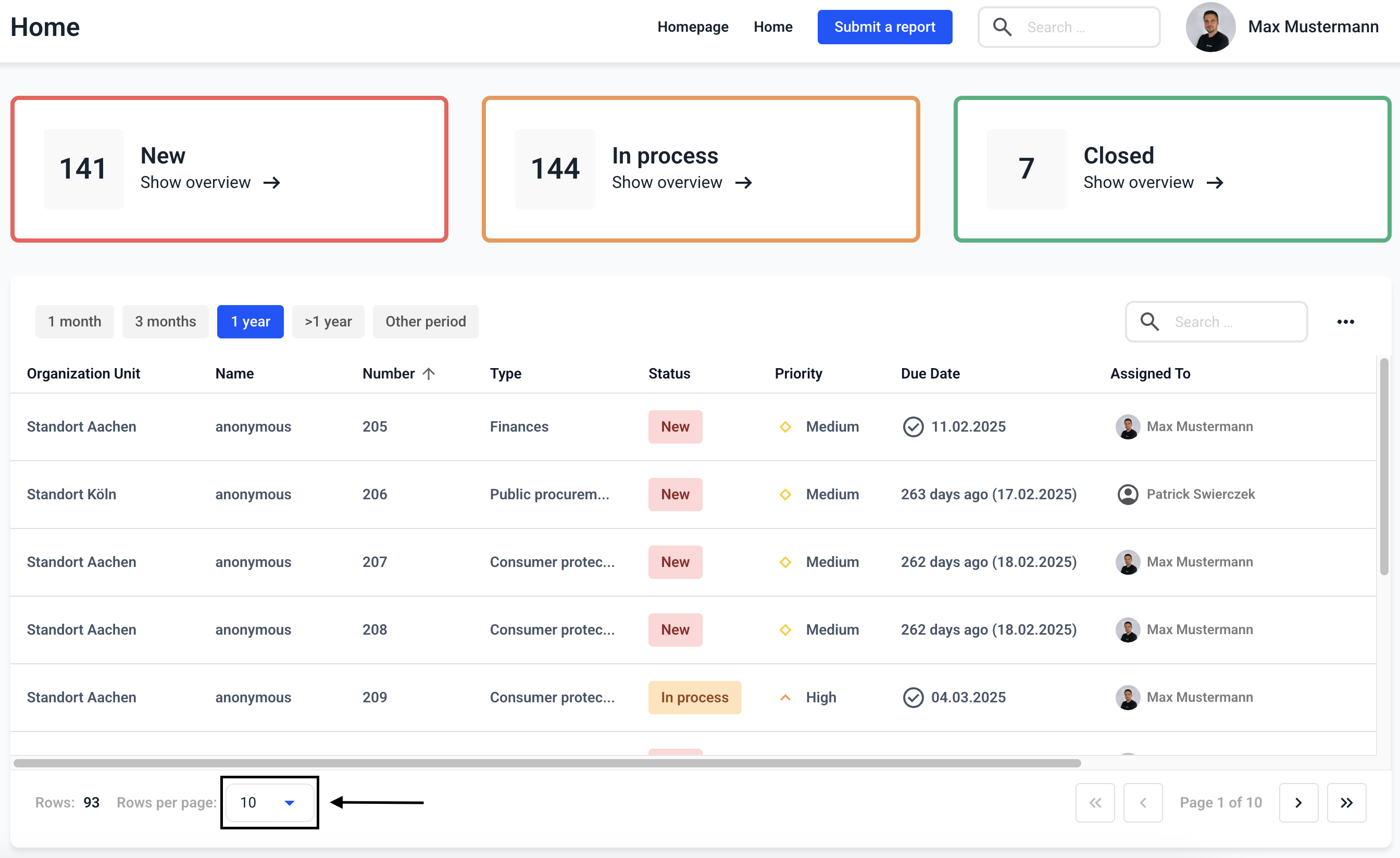The image size is (1400, 858).
Task: Open Homepage navigation item
Action: point(693,27)
